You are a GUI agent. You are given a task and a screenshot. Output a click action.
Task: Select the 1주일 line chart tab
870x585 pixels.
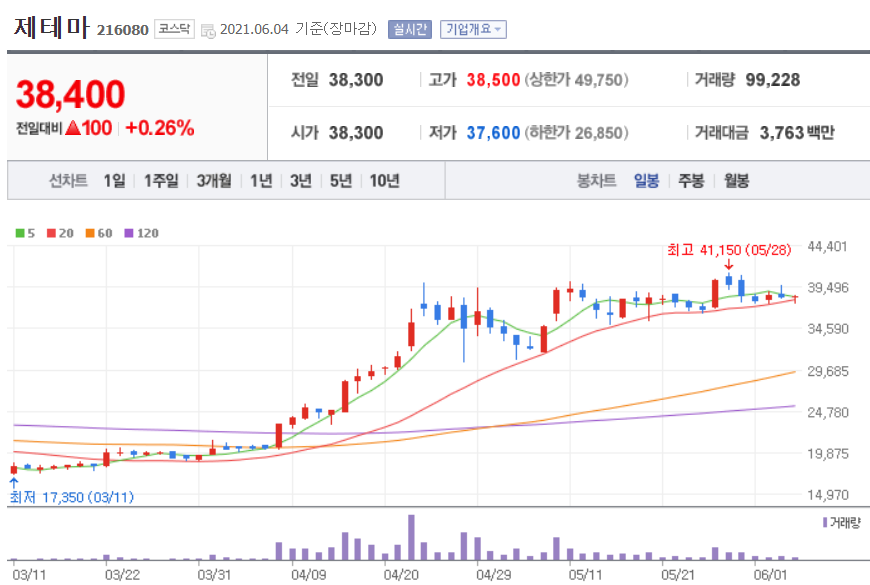point(161,180)
